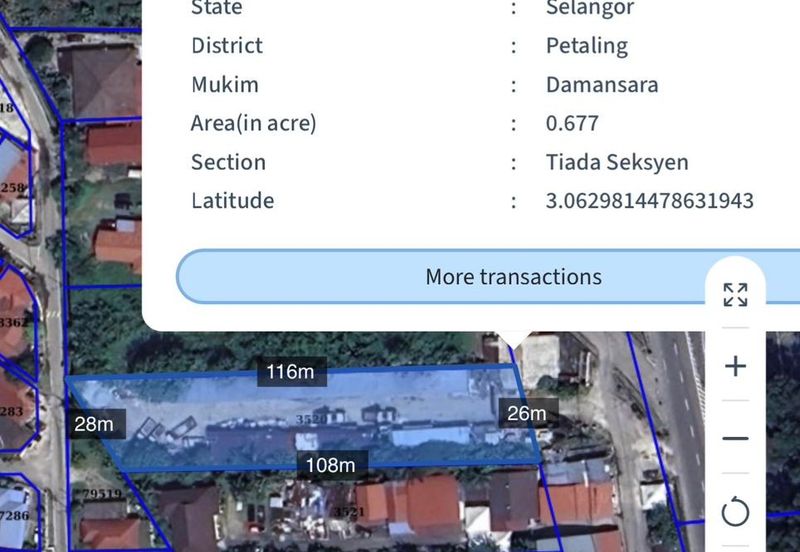Click the Area value 0.677
The height and width of the screenshot is (552, 800).
click(x=572, y=123)
